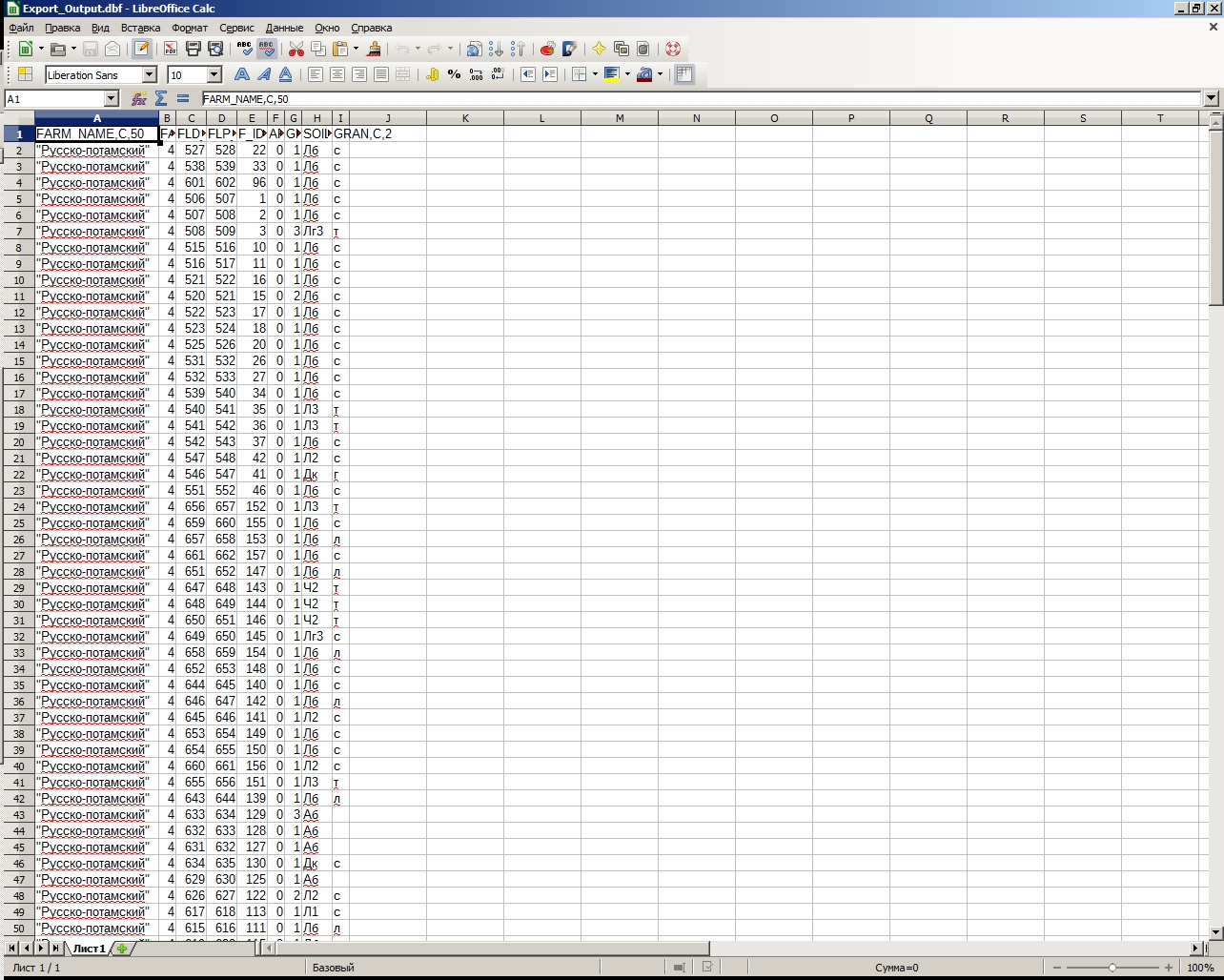The image size is (1224, 980).
Task: Open the Формат menu
Action: (189, 28)
